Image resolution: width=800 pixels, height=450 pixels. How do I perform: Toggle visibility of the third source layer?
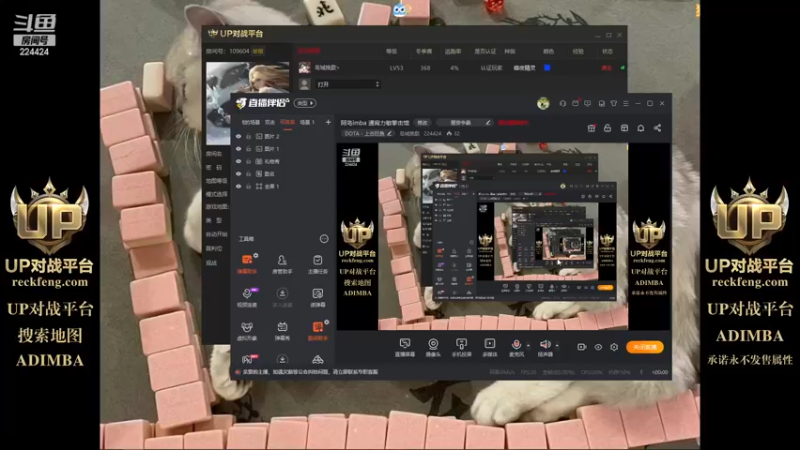[x=238, y=161]
